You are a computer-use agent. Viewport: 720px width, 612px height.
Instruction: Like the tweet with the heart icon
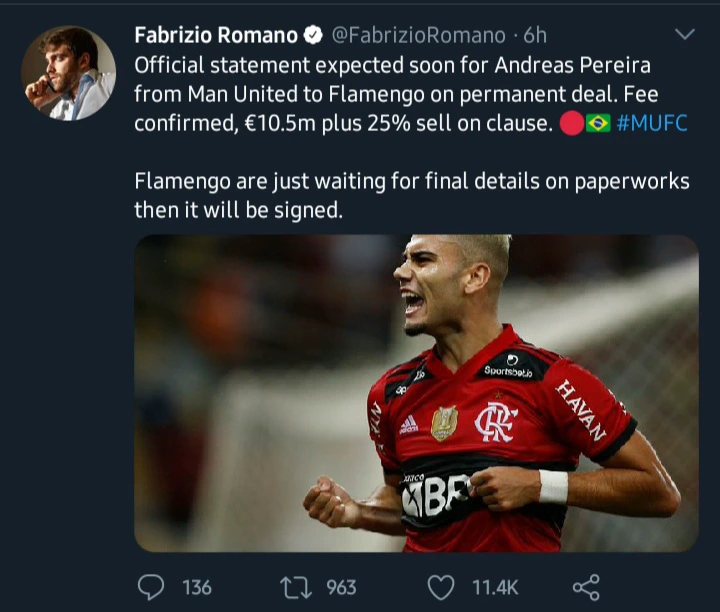pyautogui.click(x=441, y=588)
